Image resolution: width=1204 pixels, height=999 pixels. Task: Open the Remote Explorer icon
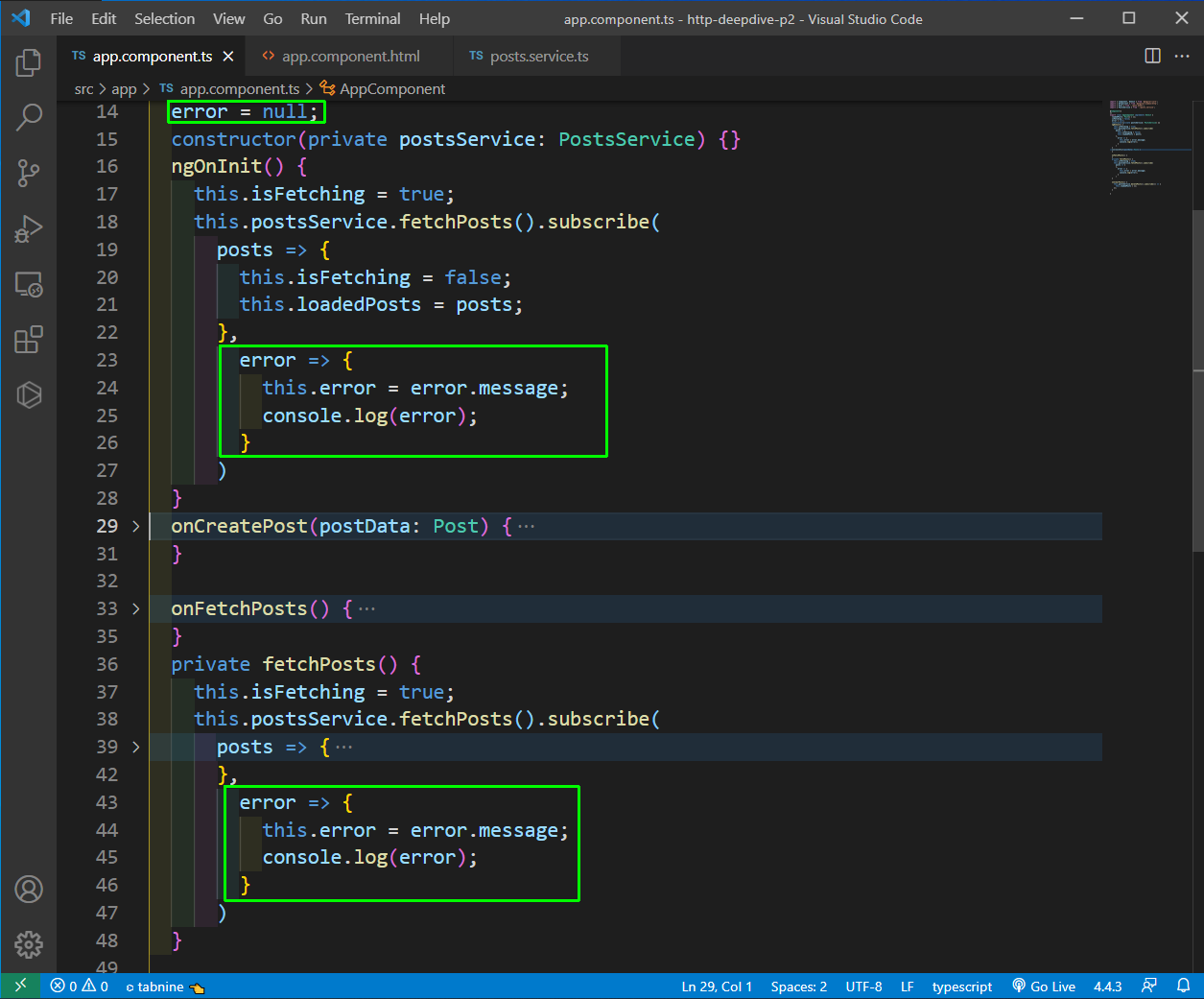pyautogui.click(x=29, y=284)
